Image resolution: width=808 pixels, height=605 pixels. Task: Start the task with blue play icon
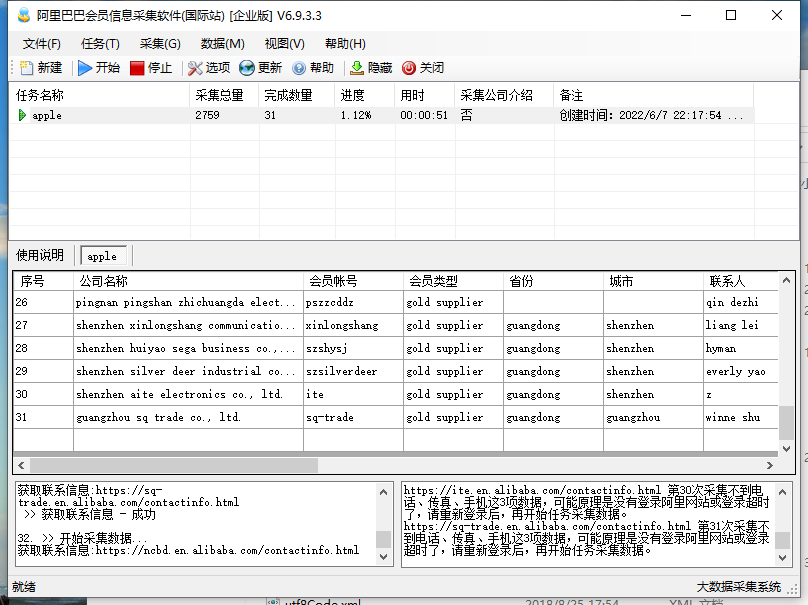coord(85,68)
